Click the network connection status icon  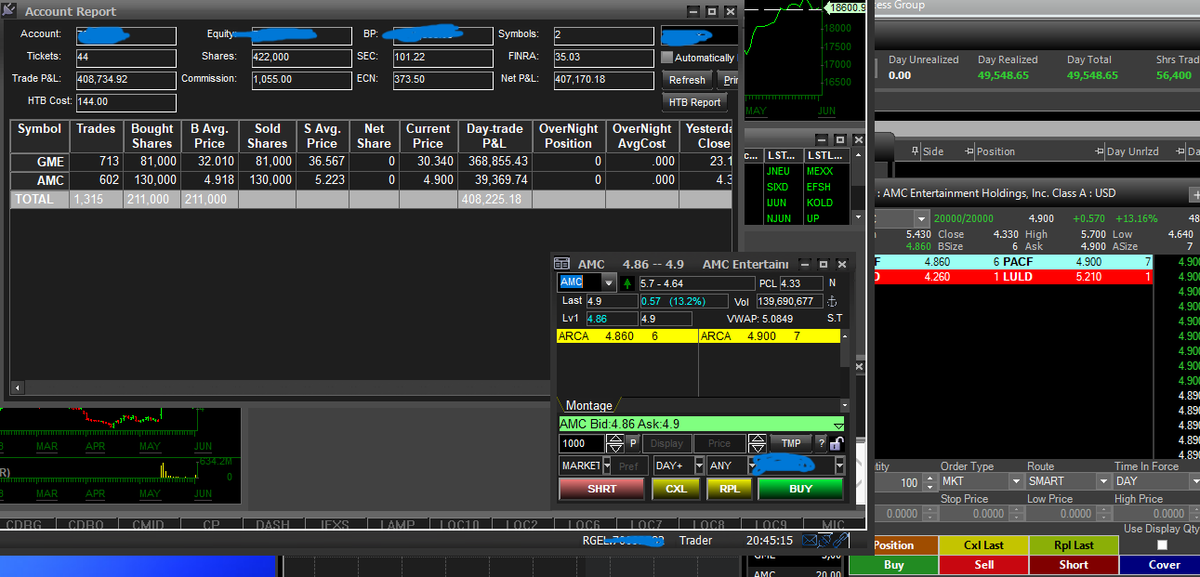point(826,540)
